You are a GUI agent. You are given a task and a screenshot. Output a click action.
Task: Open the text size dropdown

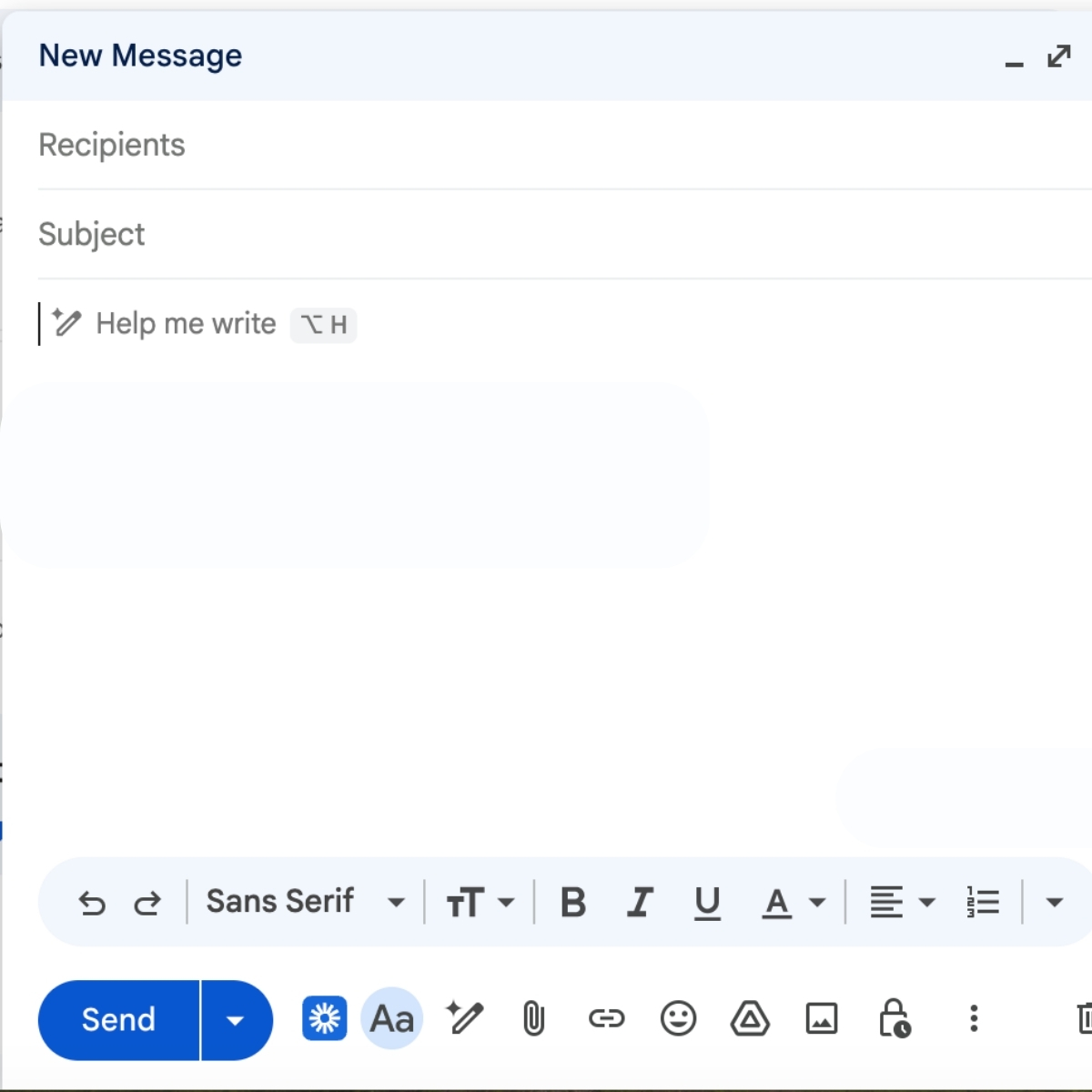click(480, 903)
